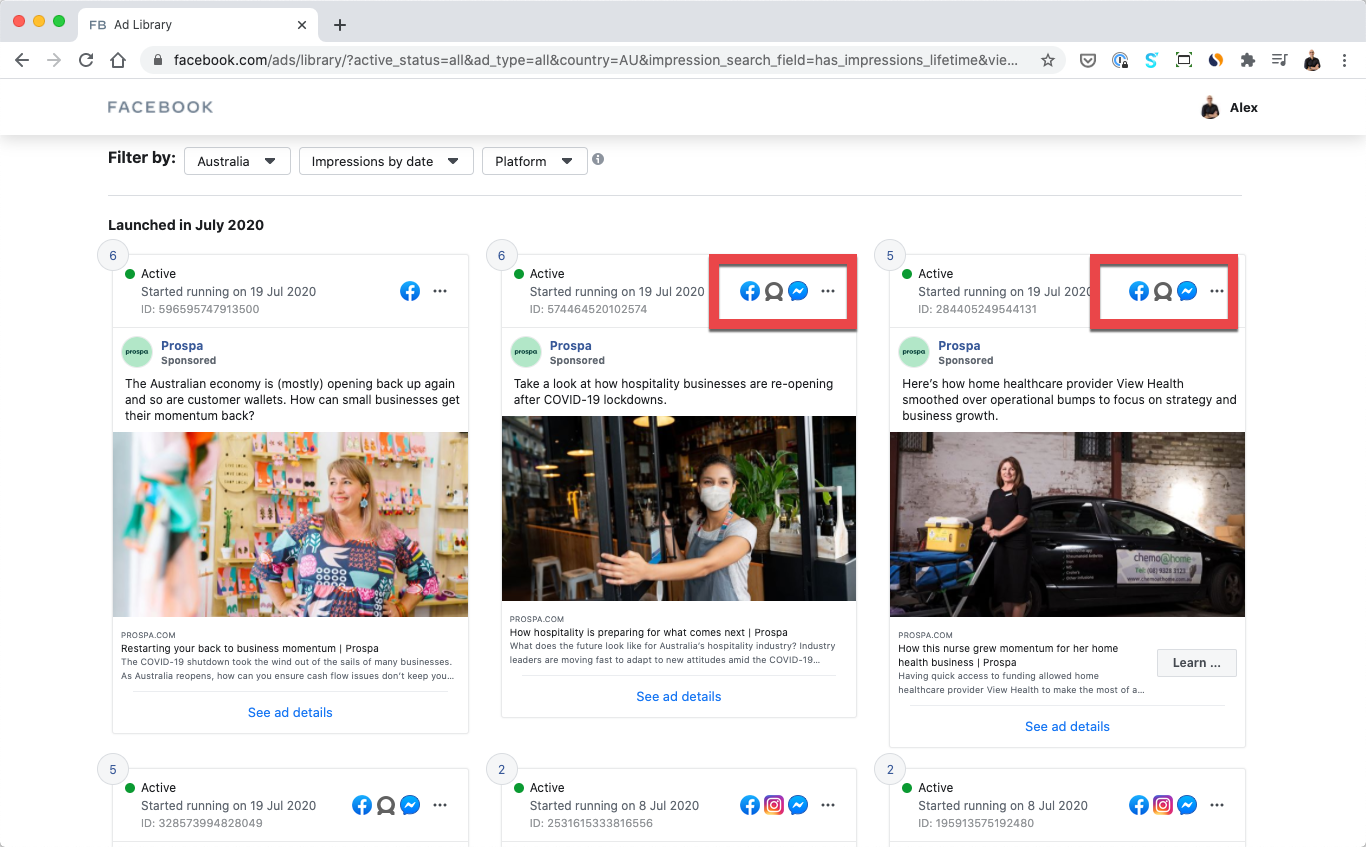Click Instagram icon on ad ID 2531615333816556
This screenshot has width=1366, height=847.
click(774, 805)
